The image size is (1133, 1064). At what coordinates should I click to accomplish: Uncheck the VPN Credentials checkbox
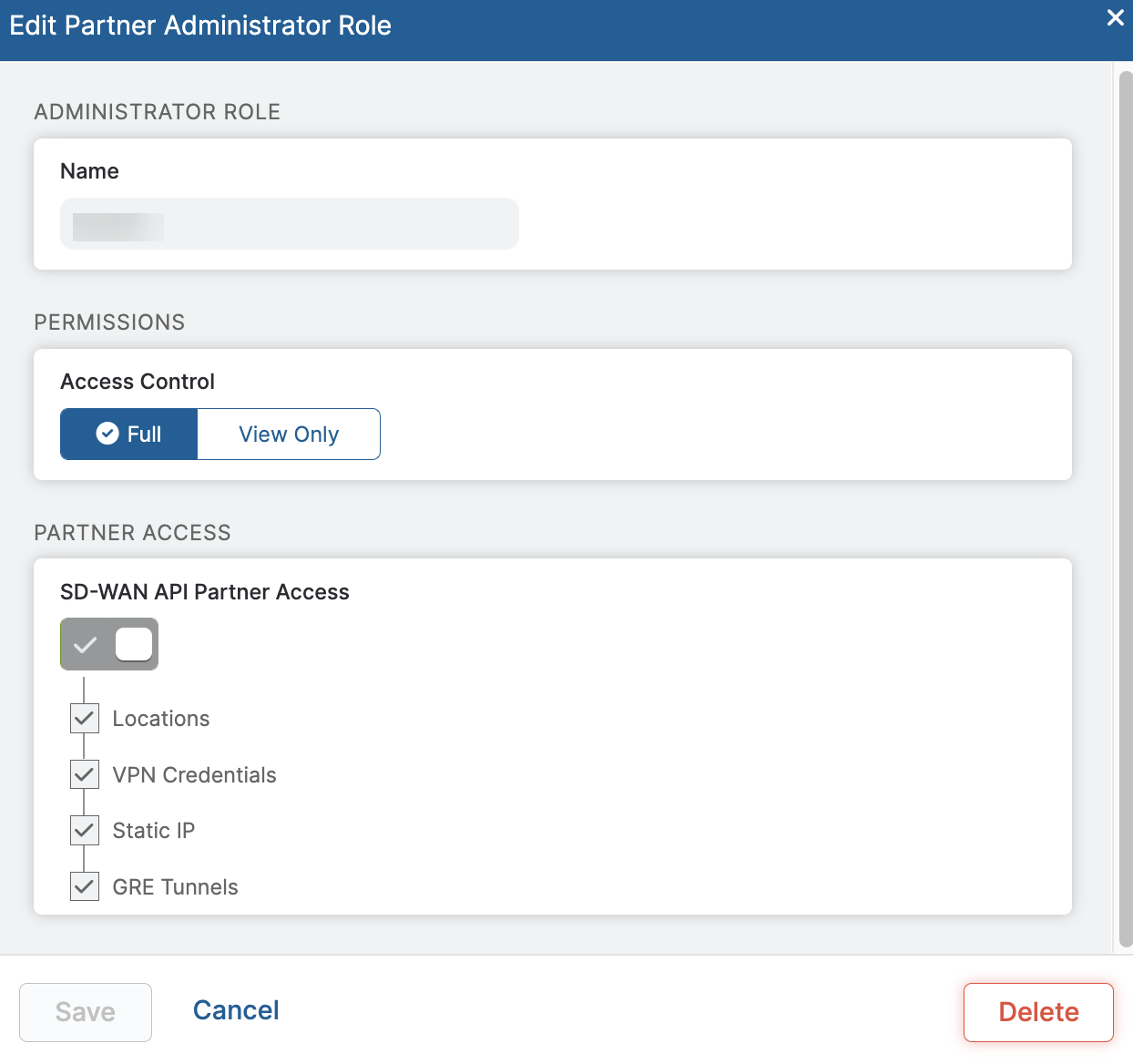click(x=85, y=775)
